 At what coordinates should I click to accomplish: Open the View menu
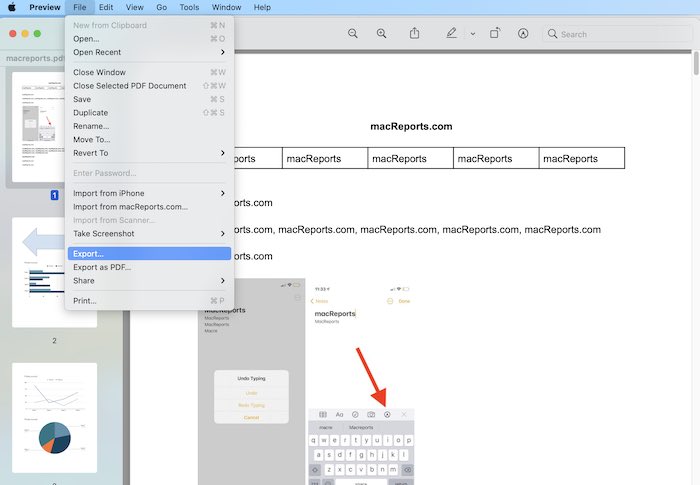[x=134, y=7]
